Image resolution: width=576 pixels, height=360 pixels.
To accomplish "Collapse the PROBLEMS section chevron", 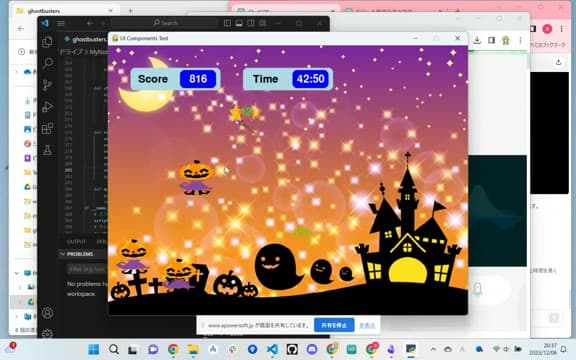I will pos(62,254).
